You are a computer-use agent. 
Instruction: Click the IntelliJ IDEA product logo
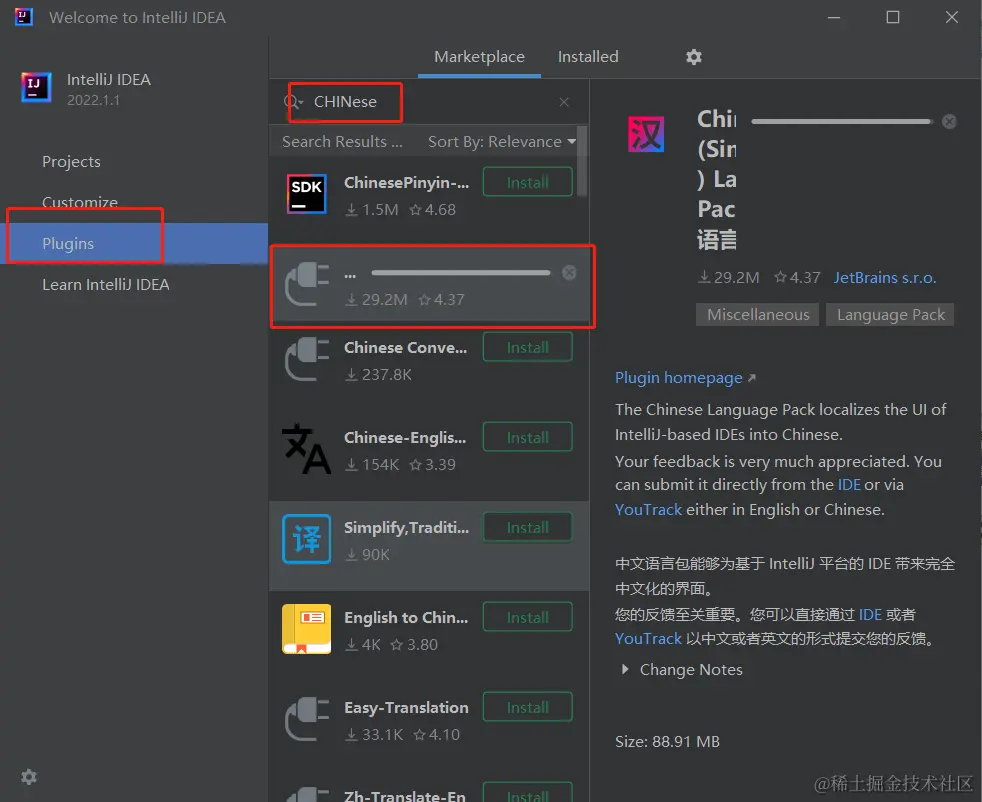point(36,87)
